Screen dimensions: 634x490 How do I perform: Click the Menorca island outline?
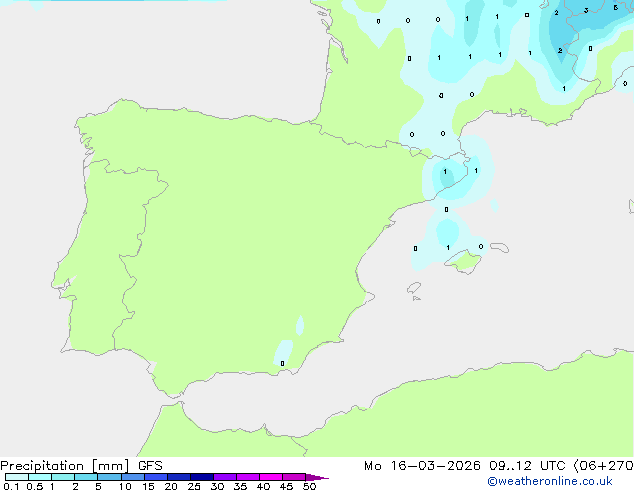pyautogui.click(x=500, y=247)
